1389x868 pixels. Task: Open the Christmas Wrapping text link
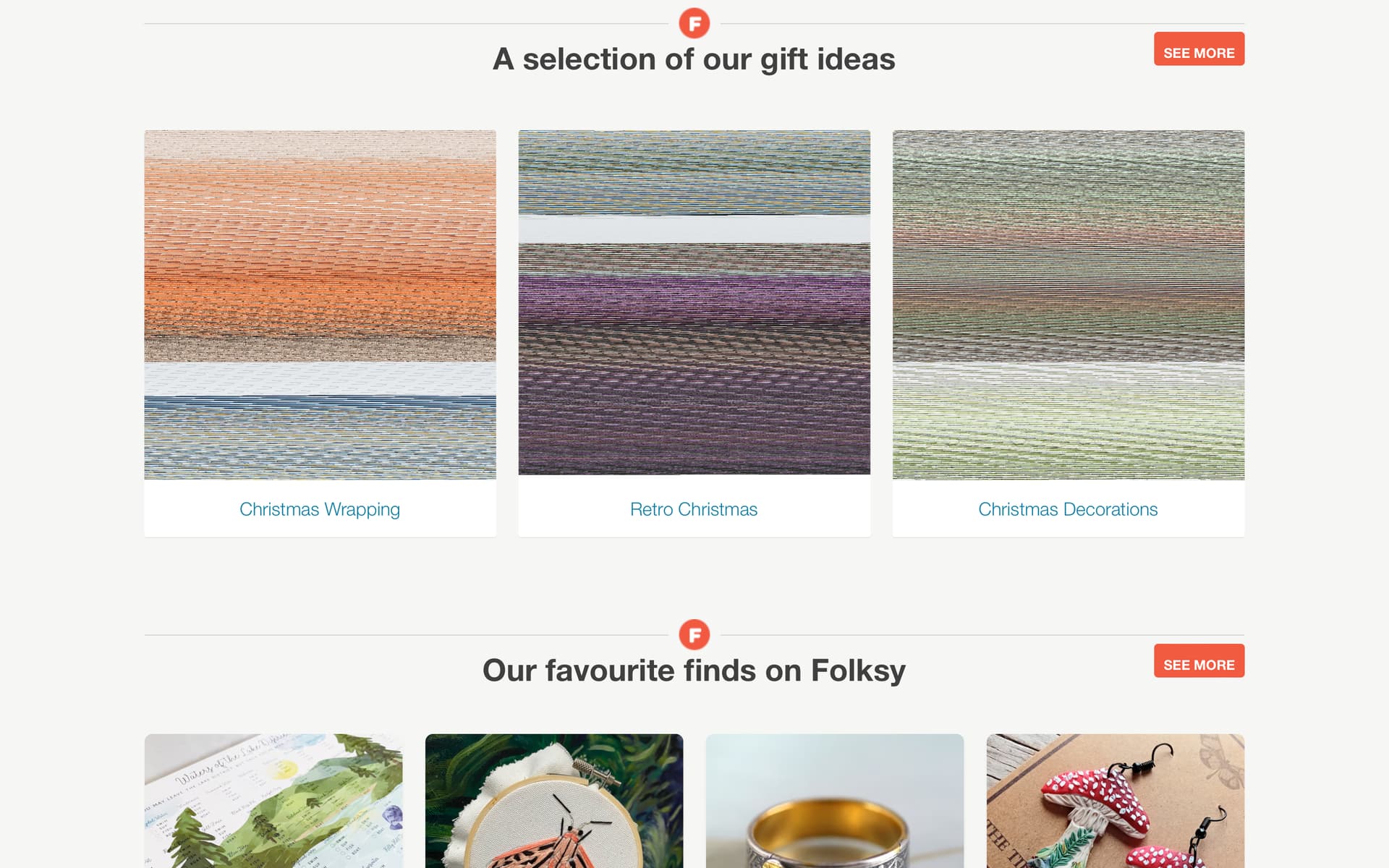point(319,509)
